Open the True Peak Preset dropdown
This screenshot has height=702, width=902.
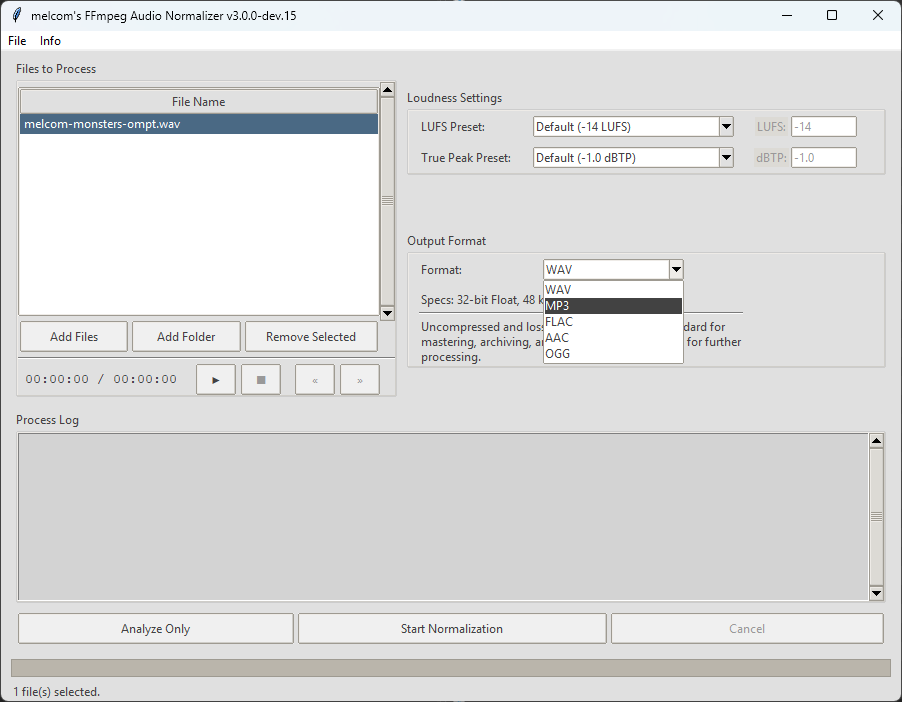point(726,157)
